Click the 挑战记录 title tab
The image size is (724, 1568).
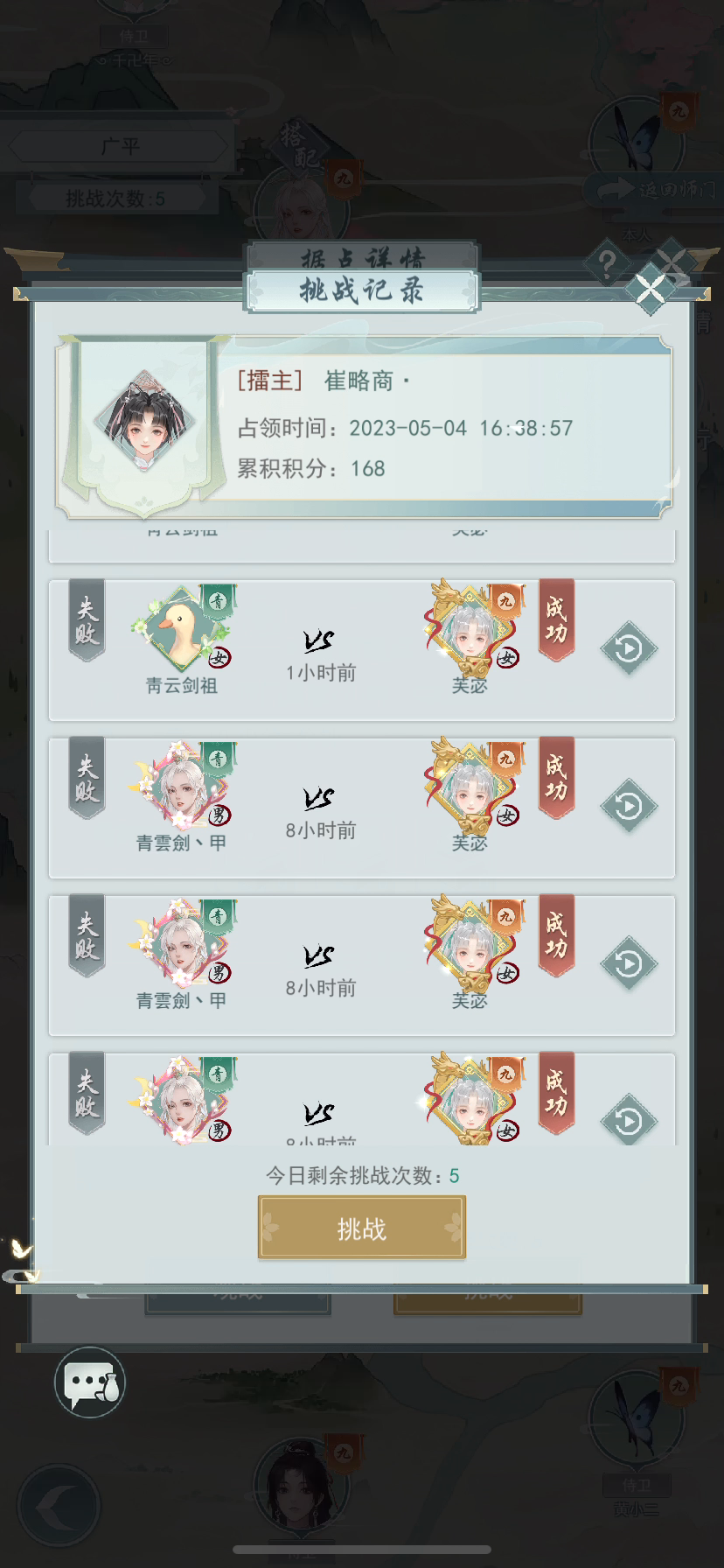pos(362,290)
